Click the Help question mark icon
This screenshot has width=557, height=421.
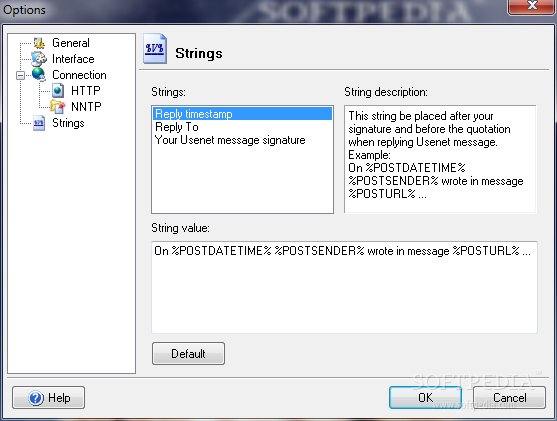click(x=36, y=398)
